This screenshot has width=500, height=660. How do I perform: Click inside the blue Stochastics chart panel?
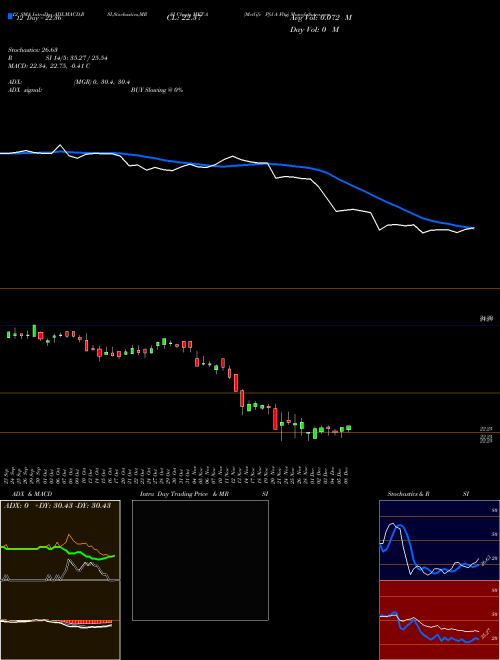439,540
